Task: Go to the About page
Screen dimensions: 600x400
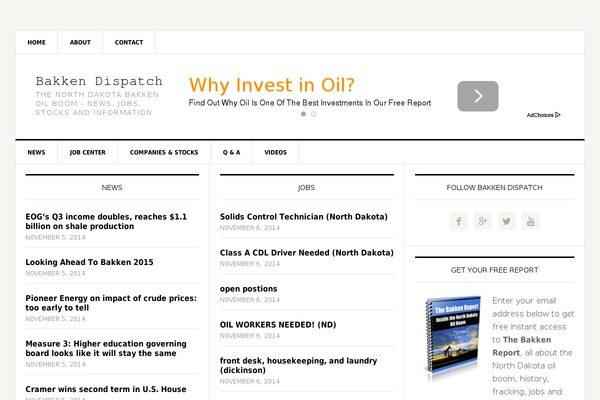Action: [x=80, y=43]
